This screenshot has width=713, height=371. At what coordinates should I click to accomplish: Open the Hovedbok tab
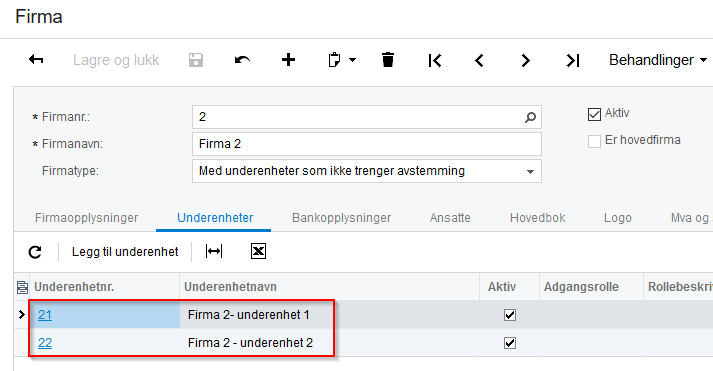(x=537, y=218)
